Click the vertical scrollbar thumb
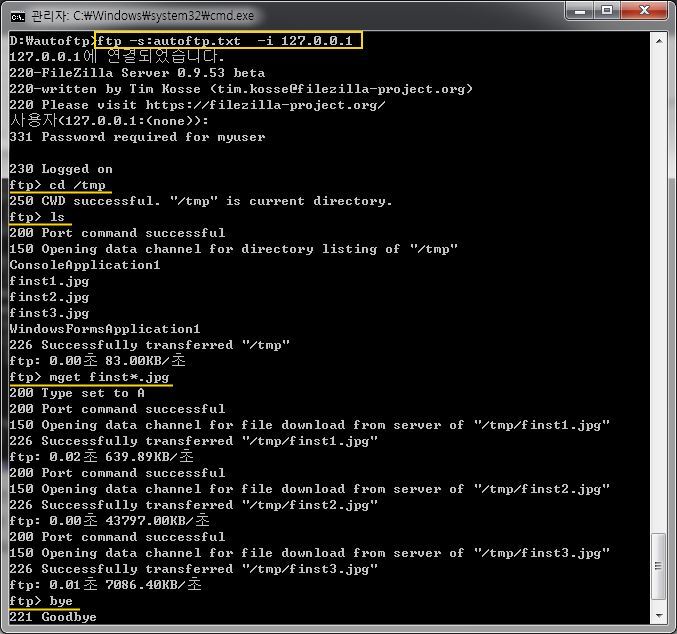The height and width of the screenshot is (634, 677). point(658,566)
